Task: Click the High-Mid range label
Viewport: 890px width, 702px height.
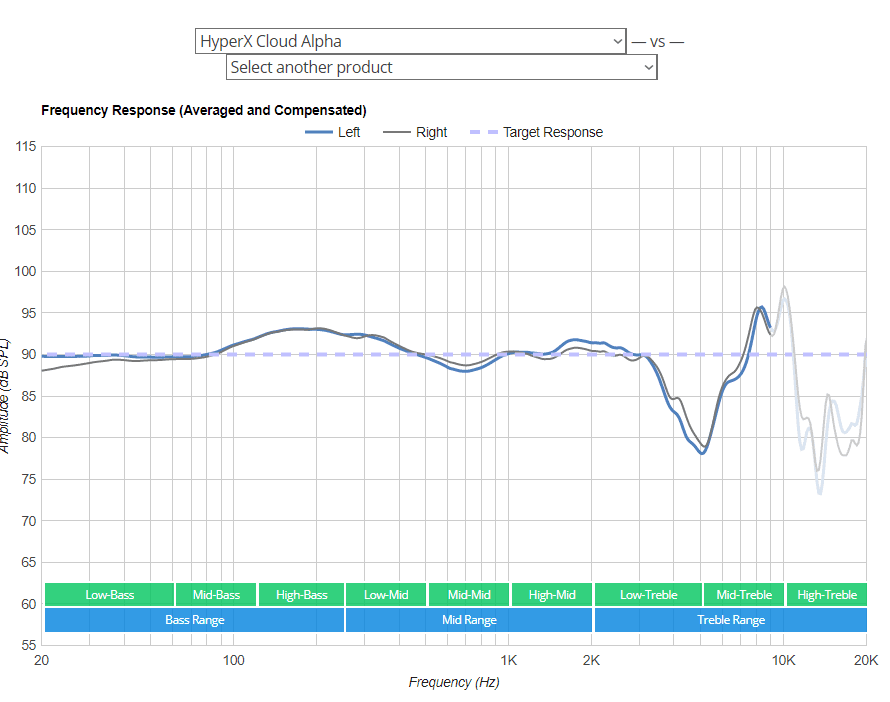Action: tap(552, 595)
